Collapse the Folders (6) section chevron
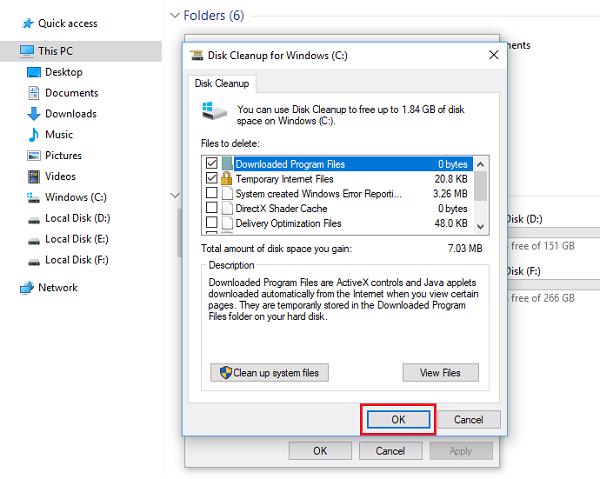 point(176,16)
